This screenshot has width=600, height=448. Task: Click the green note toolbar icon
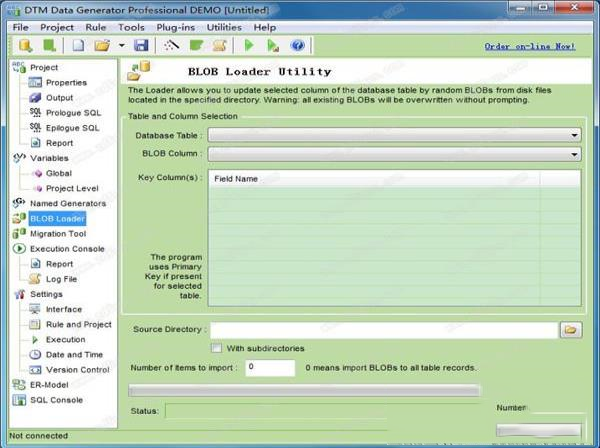(196, 46)
